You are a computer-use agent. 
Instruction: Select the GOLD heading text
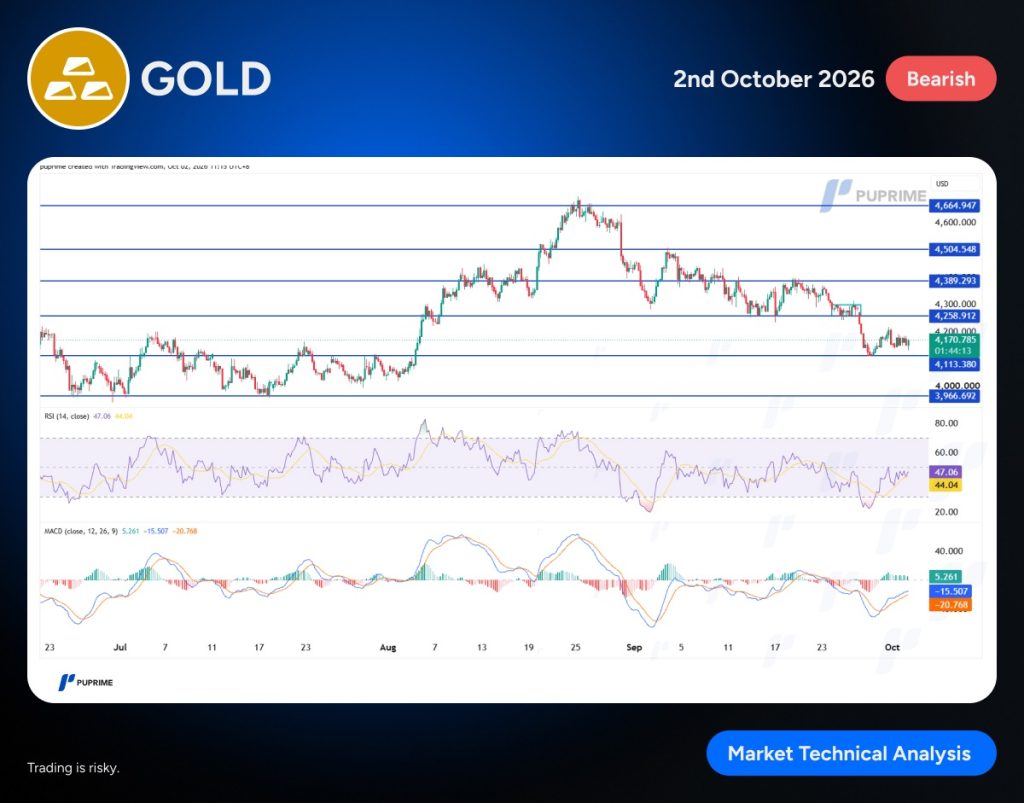coord(206,79)
